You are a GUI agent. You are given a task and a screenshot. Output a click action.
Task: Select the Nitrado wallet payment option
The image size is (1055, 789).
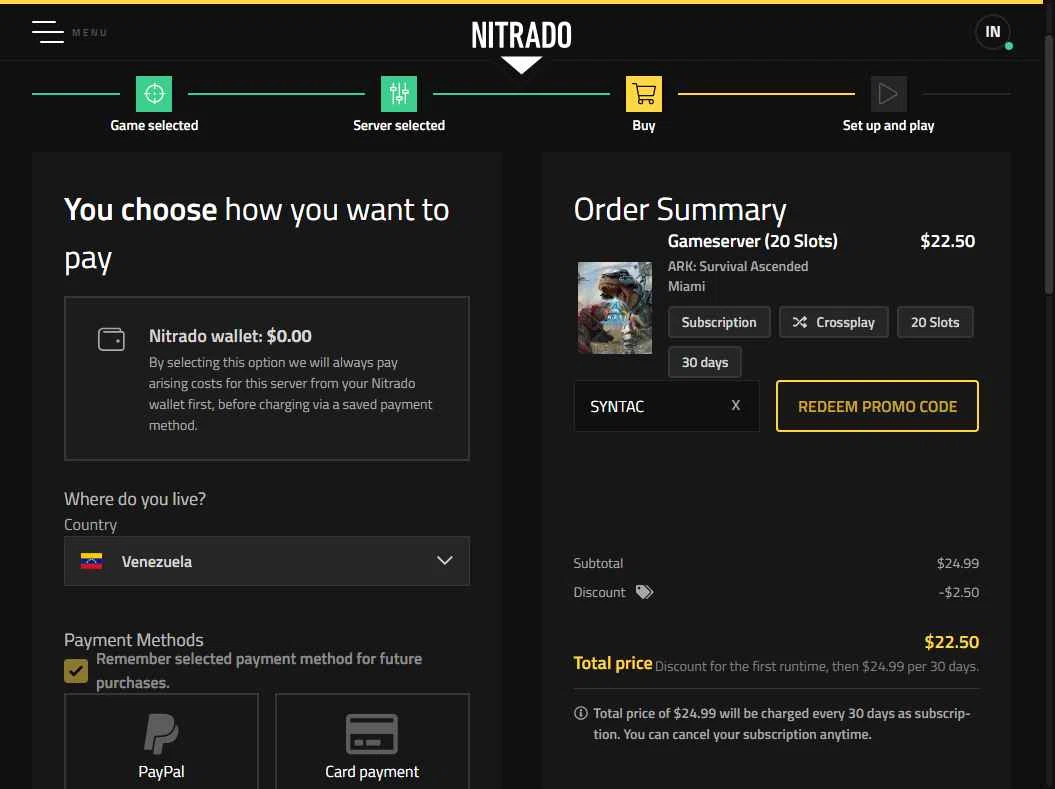pos(267,379)
